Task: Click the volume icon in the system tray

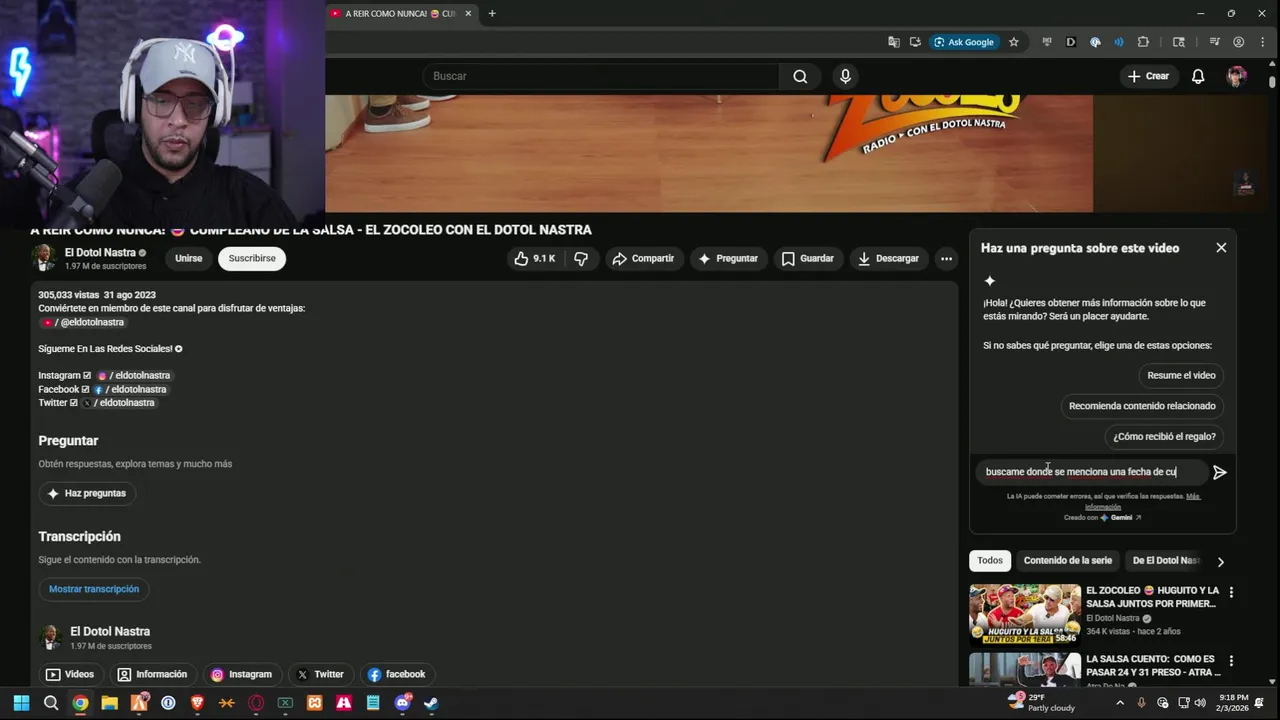Action: click(1201, 703)
